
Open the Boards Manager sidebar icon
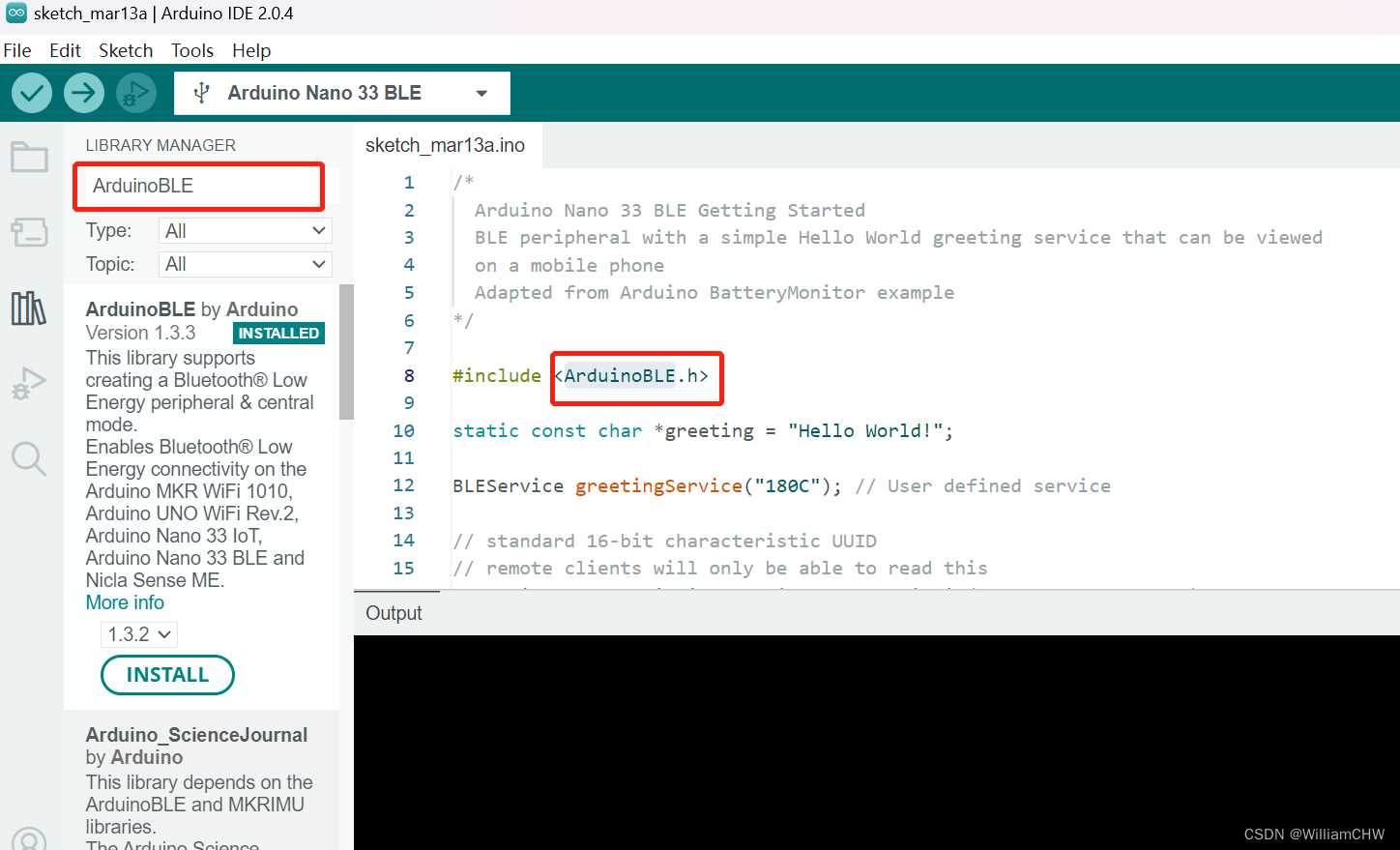[29, 232]
